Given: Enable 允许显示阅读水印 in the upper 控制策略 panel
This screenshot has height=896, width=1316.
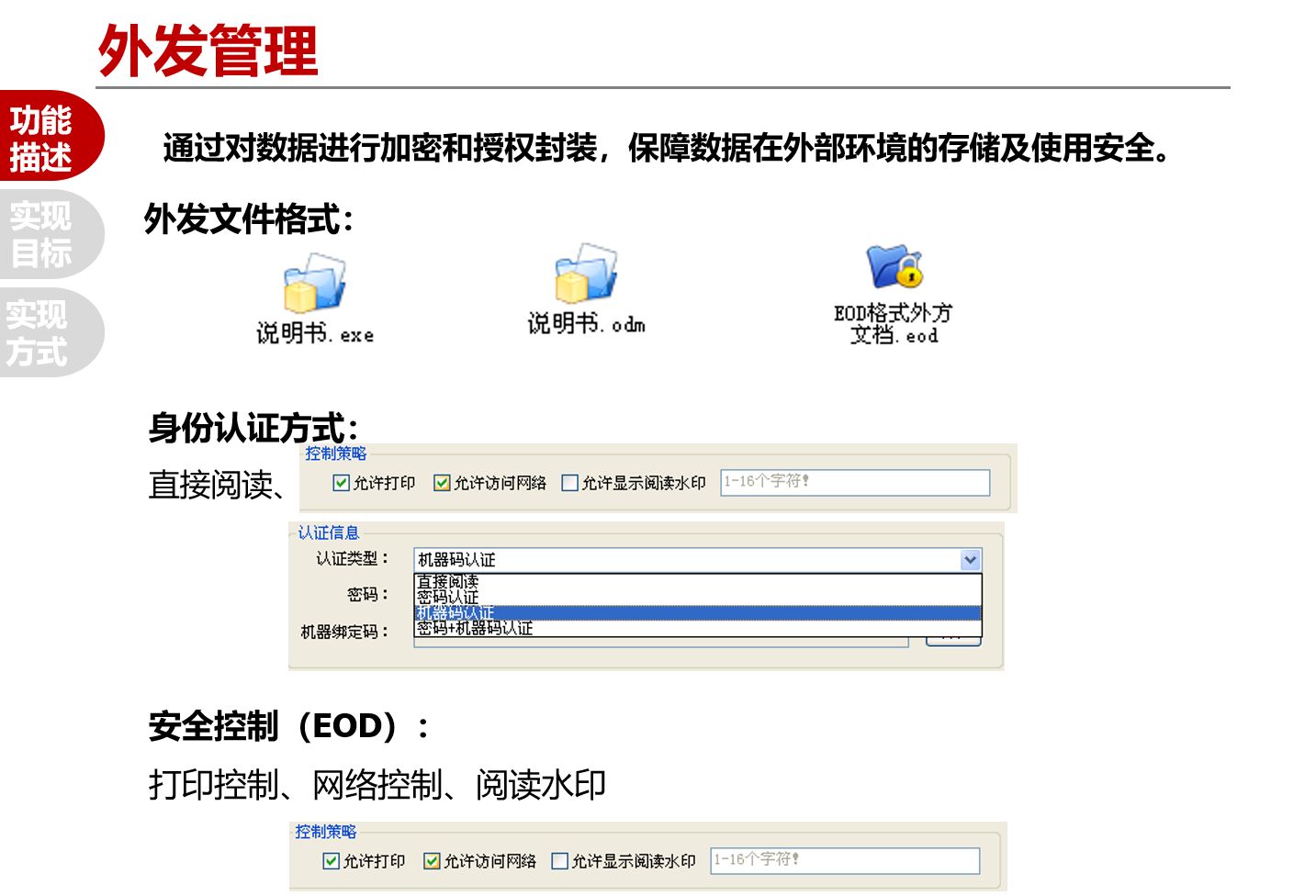Looking at the screenshot, I should point(570,483).
